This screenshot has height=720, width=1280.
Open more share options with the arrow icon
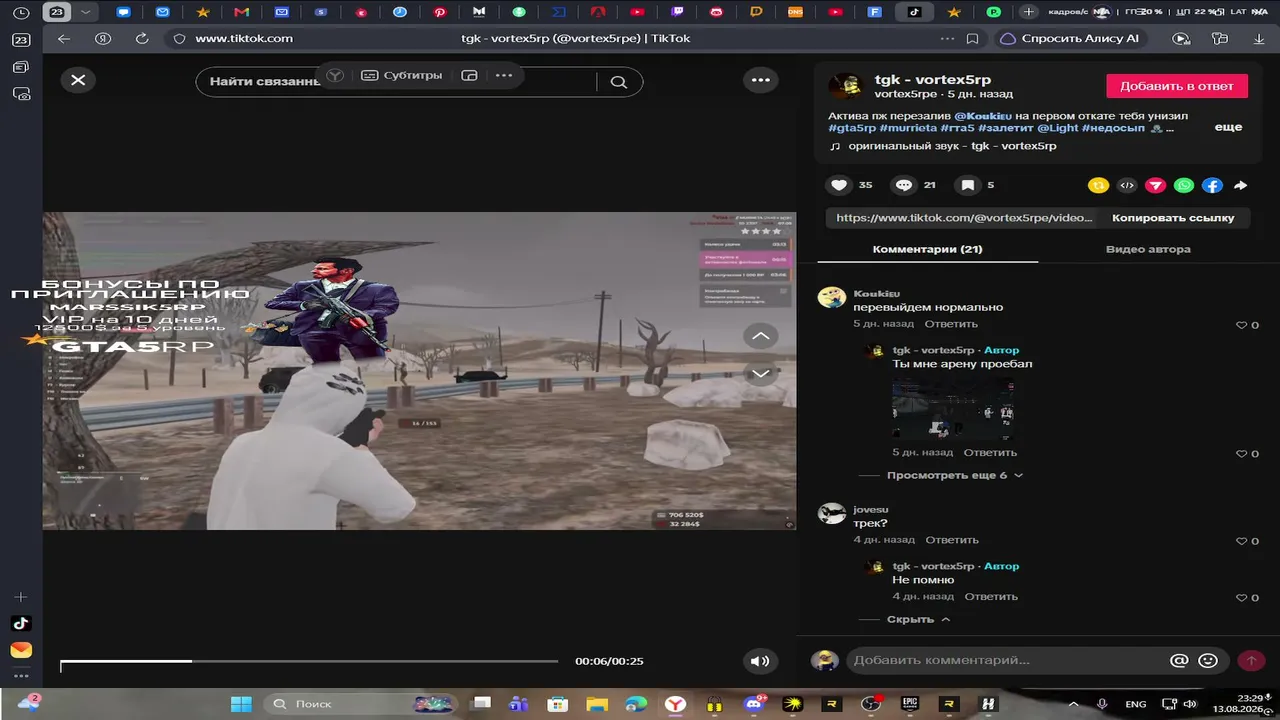coord(1240,185)
